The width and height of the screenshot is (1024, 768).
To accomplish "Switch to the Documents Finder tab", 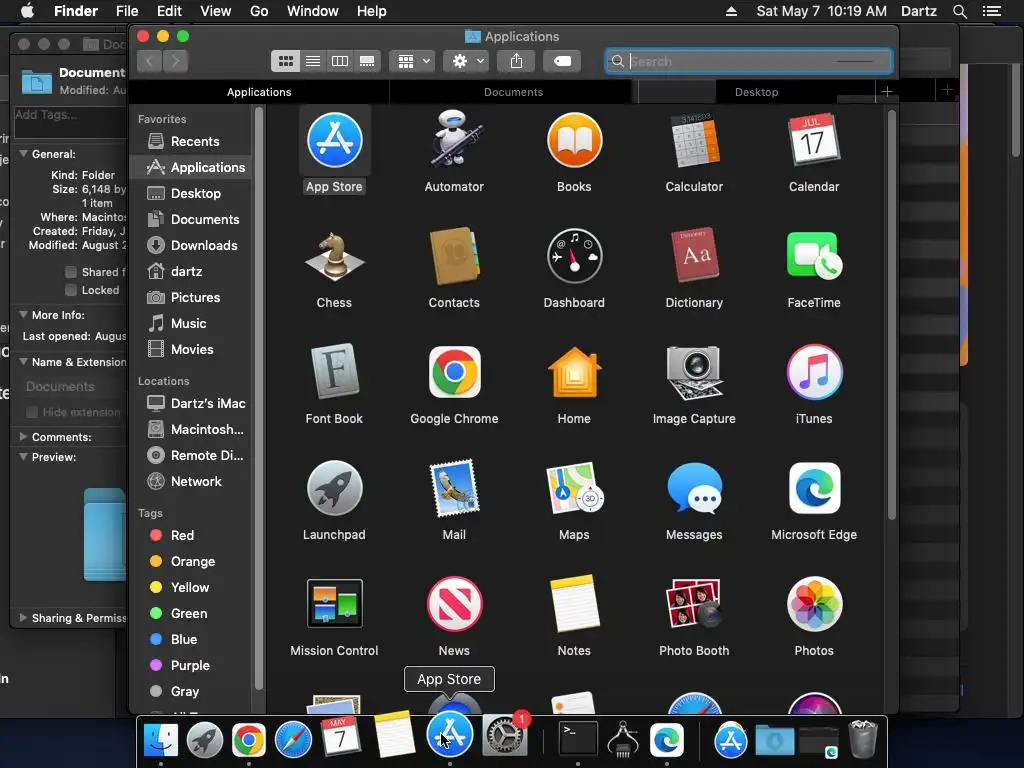I will (x=513, y=92).
